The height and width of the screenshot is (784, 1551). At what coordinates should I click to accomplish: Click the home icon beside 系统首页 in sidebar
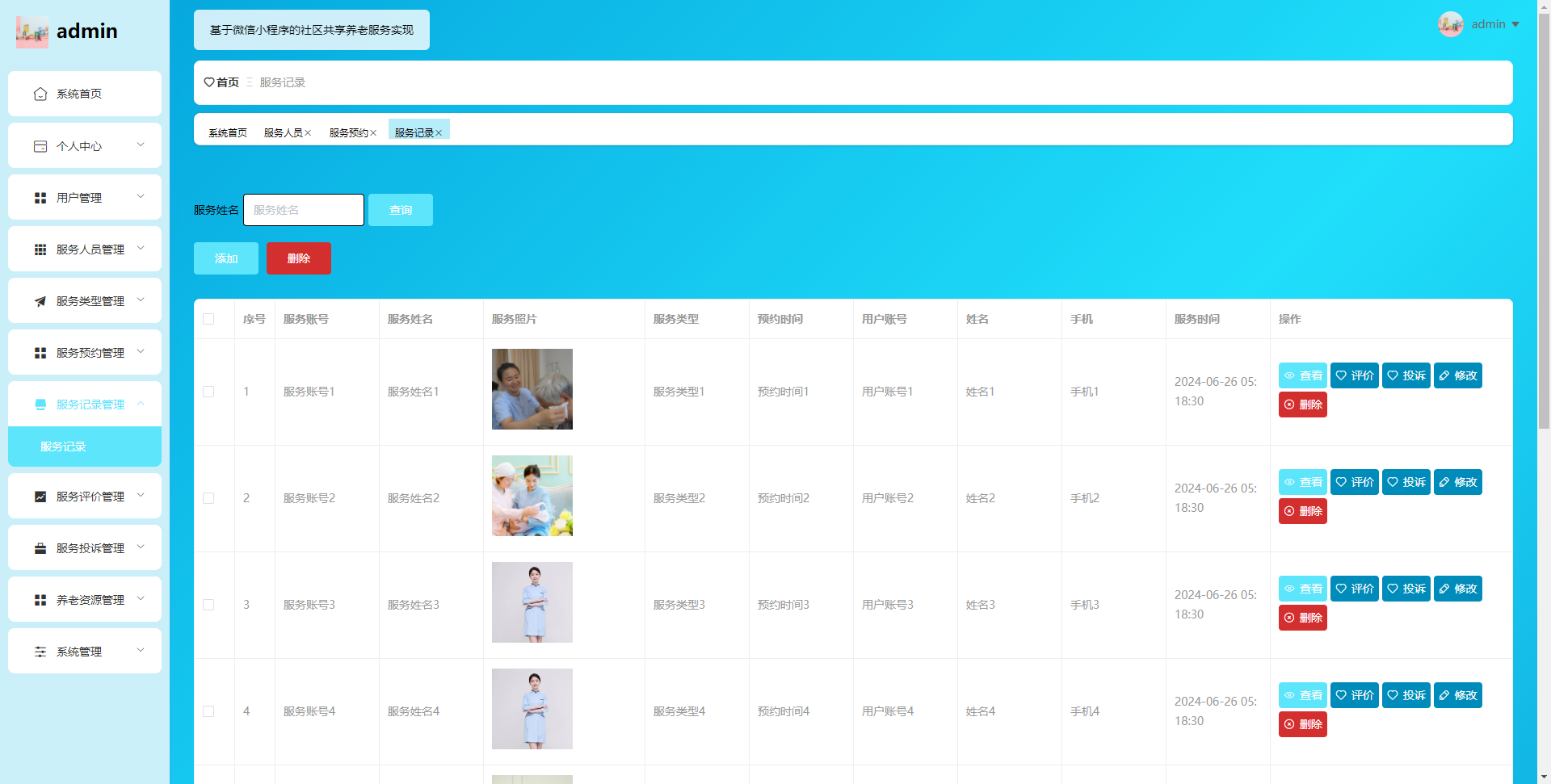coord(40,94)
